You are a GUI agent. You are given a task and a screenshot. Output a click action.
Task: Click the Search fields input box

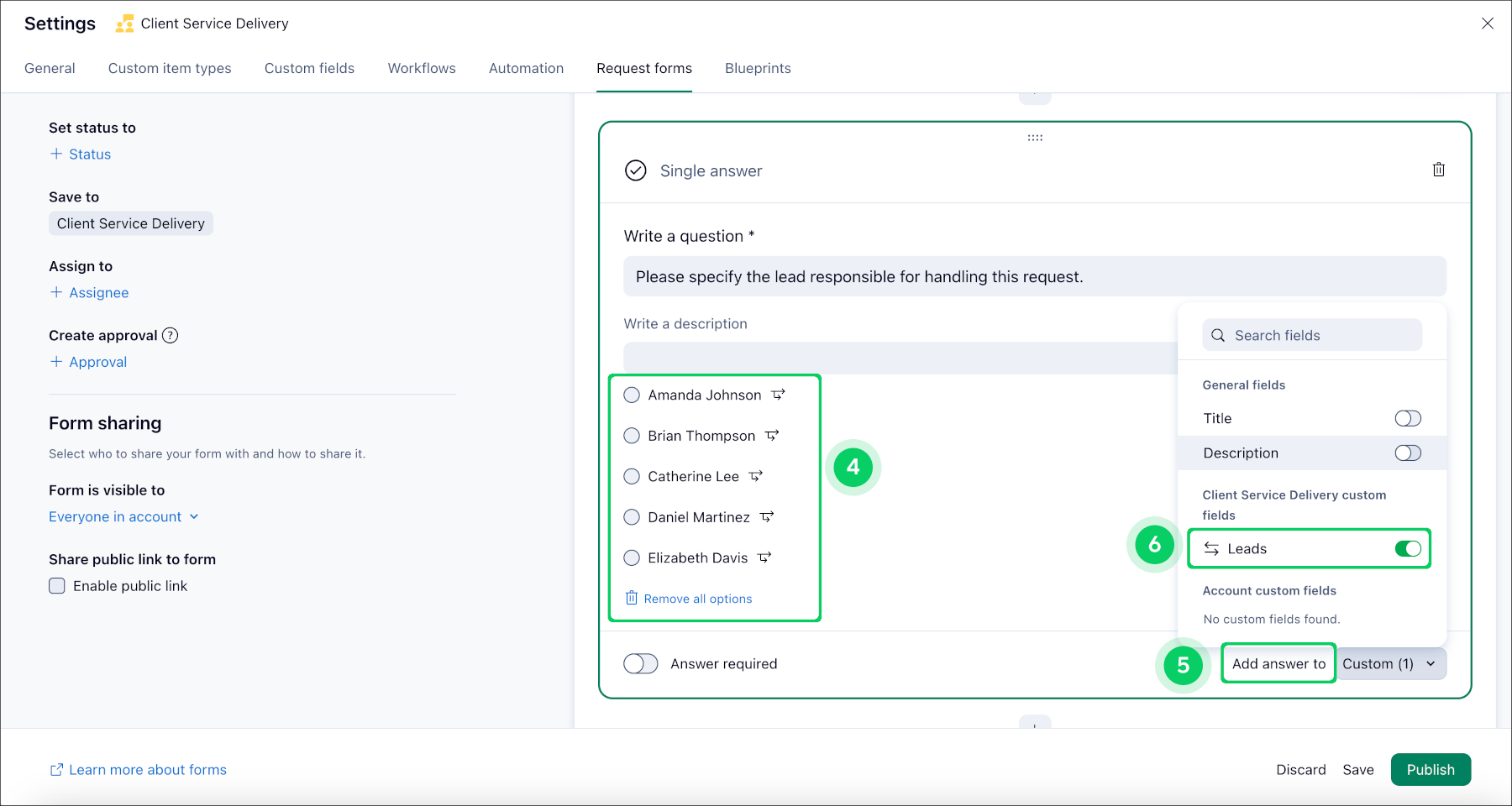[x=1312, y=335]
